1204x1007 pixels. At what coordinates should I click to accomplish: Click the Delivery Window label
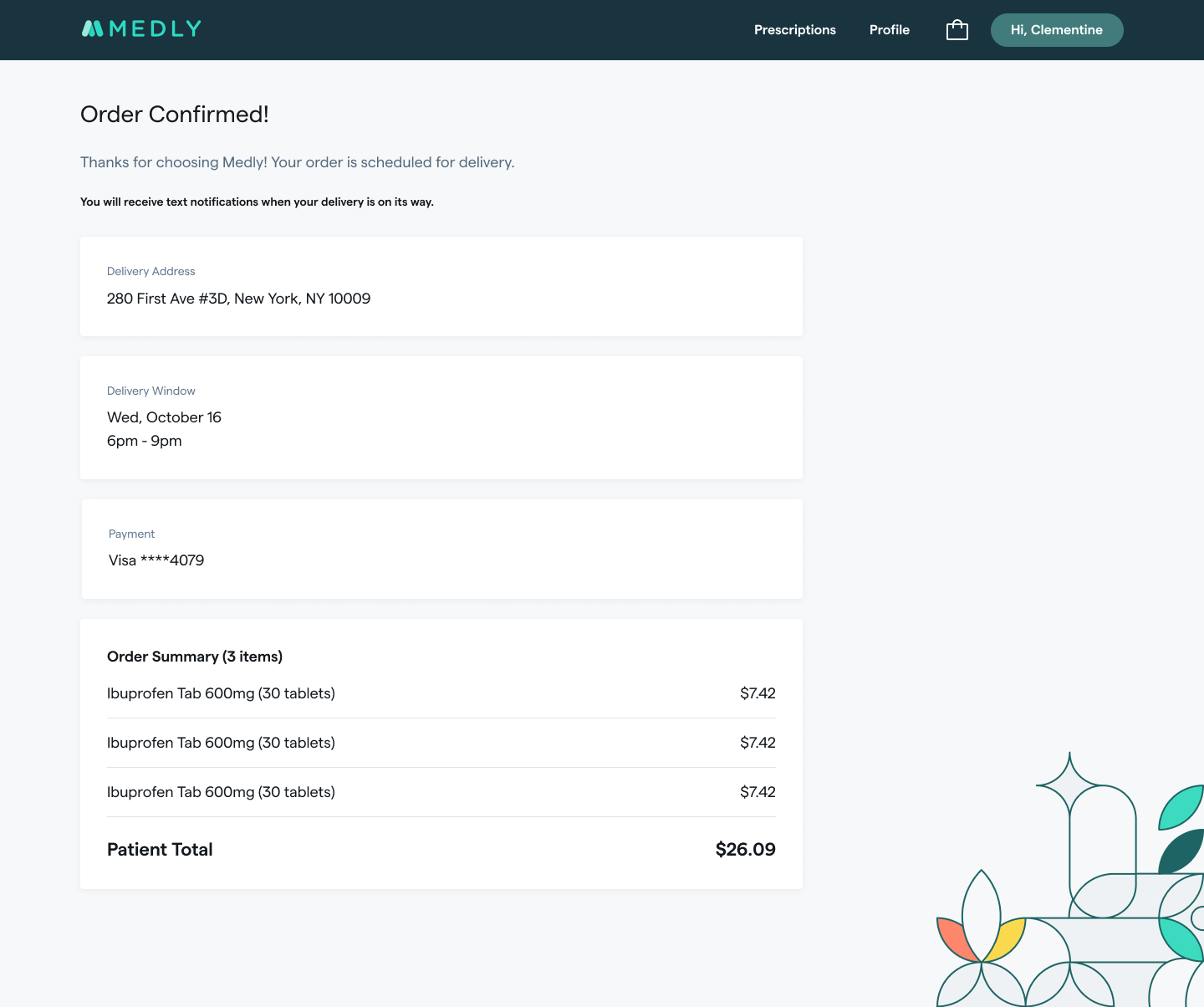(150, 391)
